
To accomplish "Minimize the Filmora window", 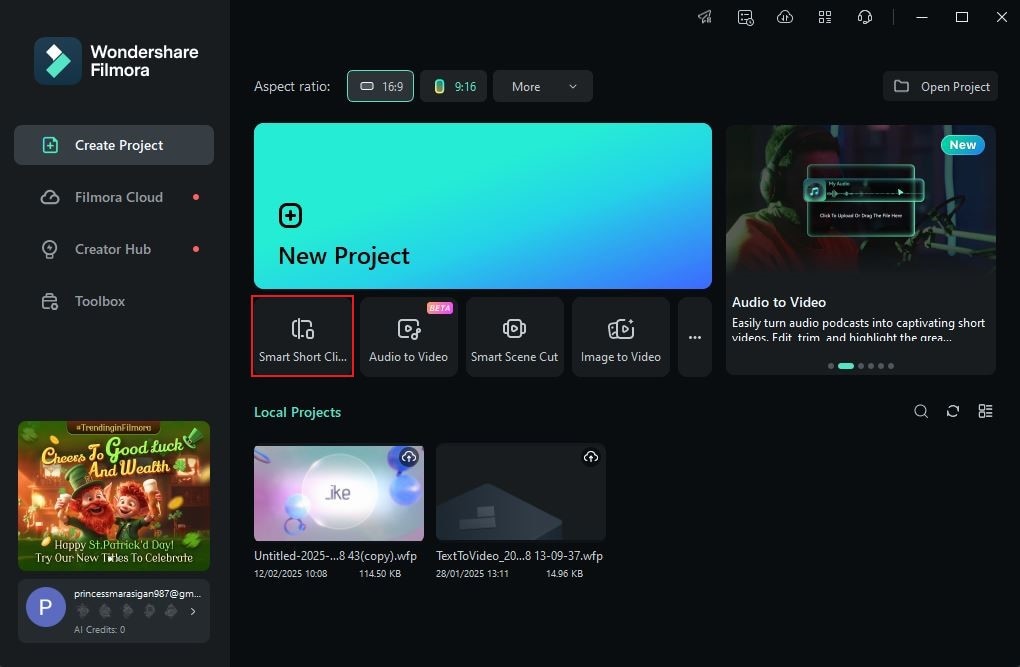I will (922, 18).
